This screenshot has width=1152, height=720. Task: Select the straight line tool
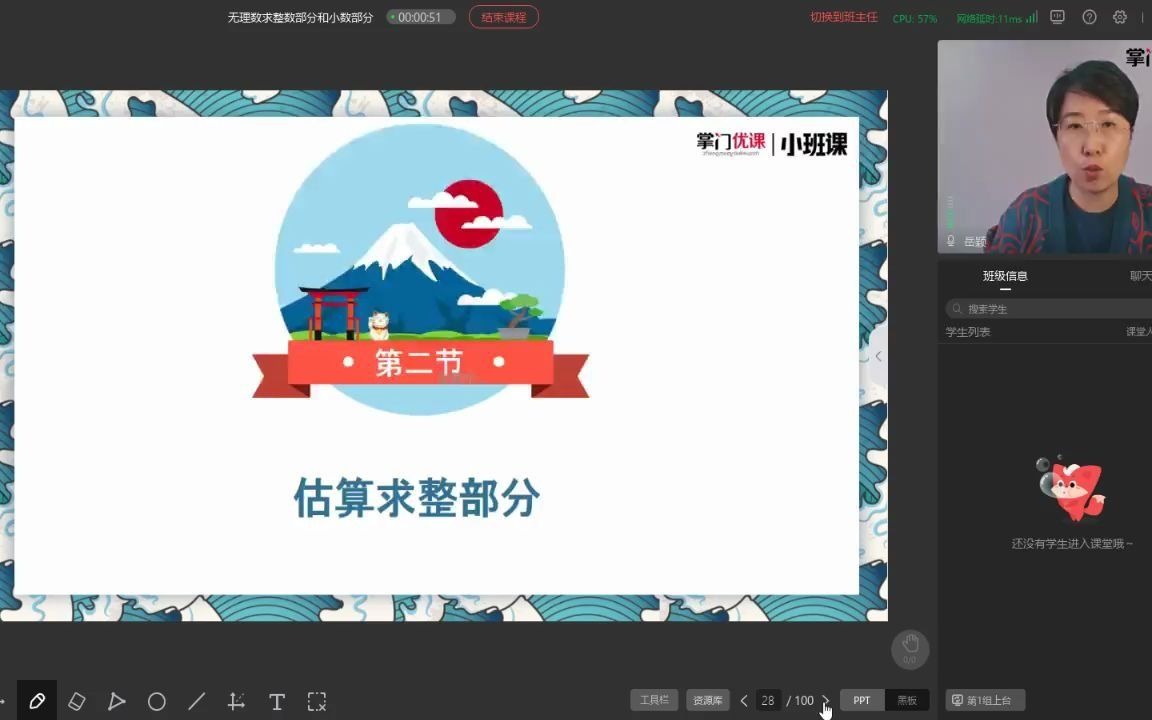[197, 701]
